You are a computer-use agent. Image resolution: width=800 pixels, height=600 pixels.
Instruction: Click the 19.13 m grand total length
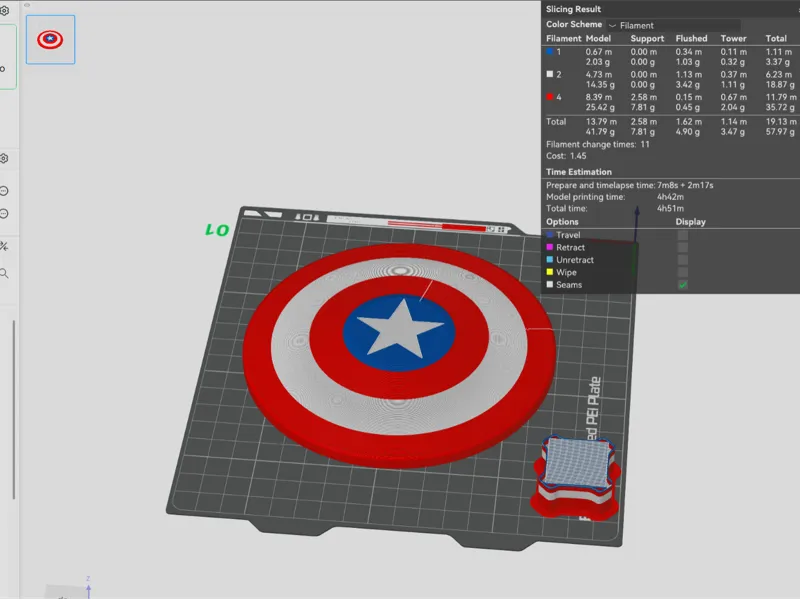tap(781, 121)
